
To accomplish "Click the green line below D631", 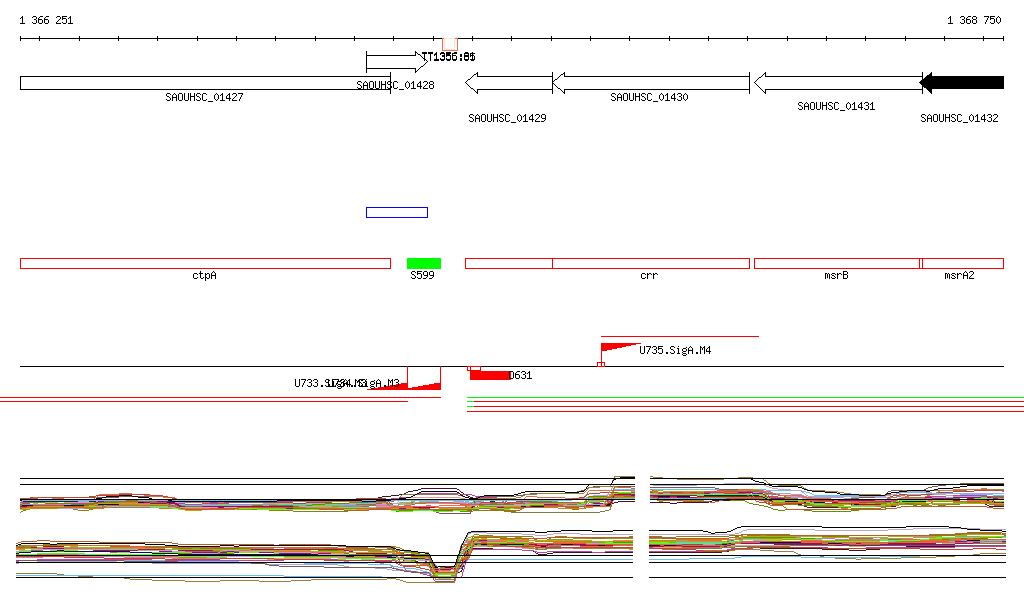I will pyautogui.click(x=745, y=398).
